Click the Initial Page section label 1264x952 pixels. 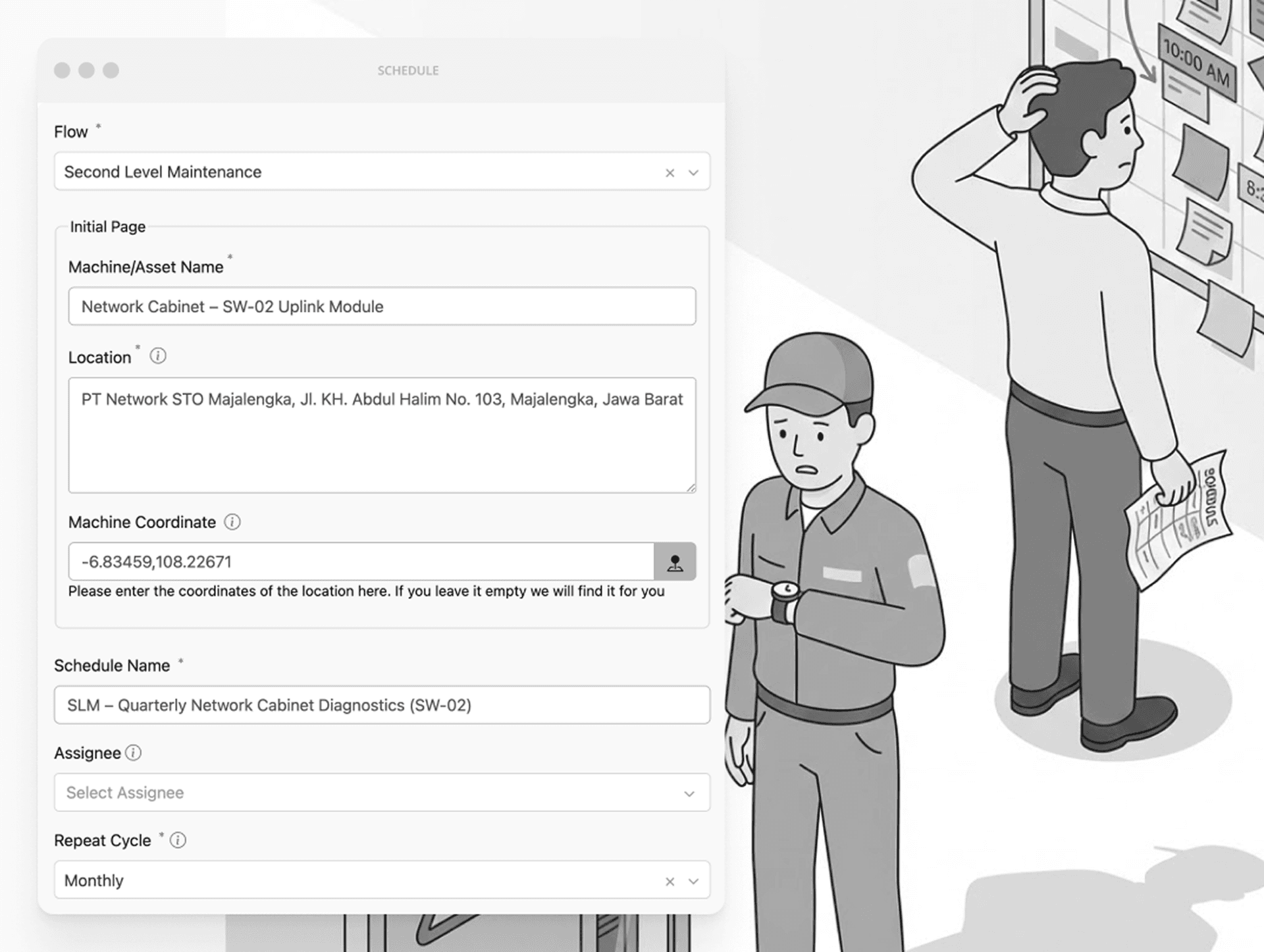click(x=107, y=226)
